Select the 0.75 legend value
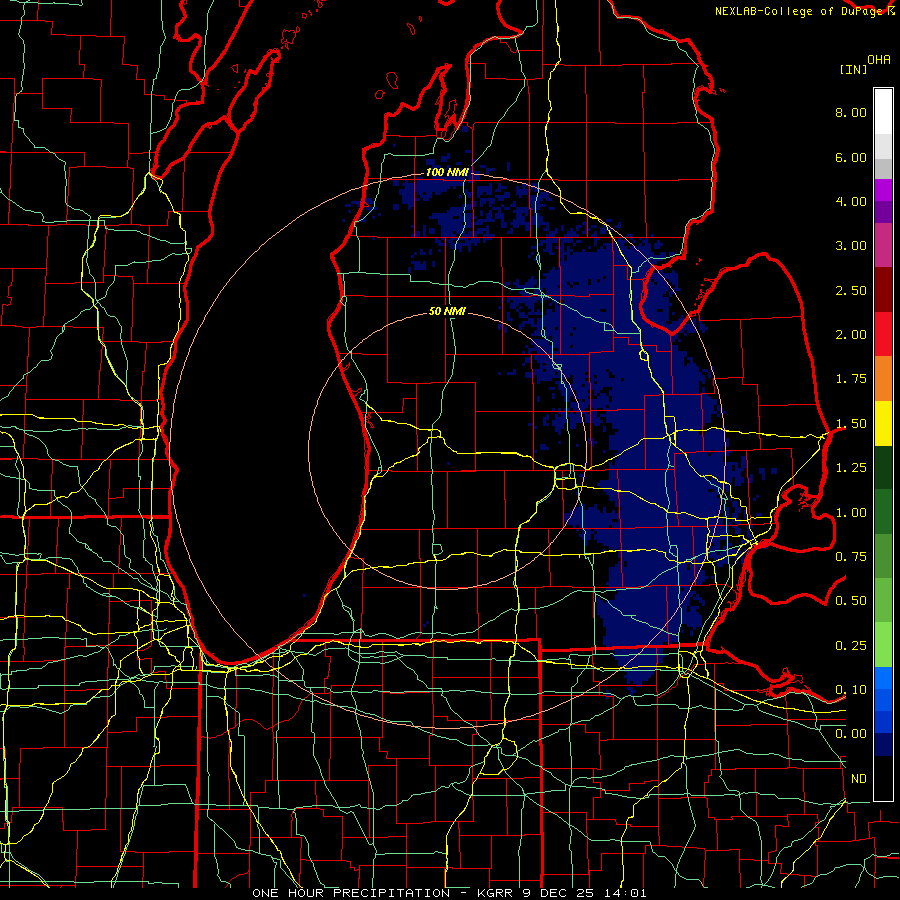 point(851,557)
